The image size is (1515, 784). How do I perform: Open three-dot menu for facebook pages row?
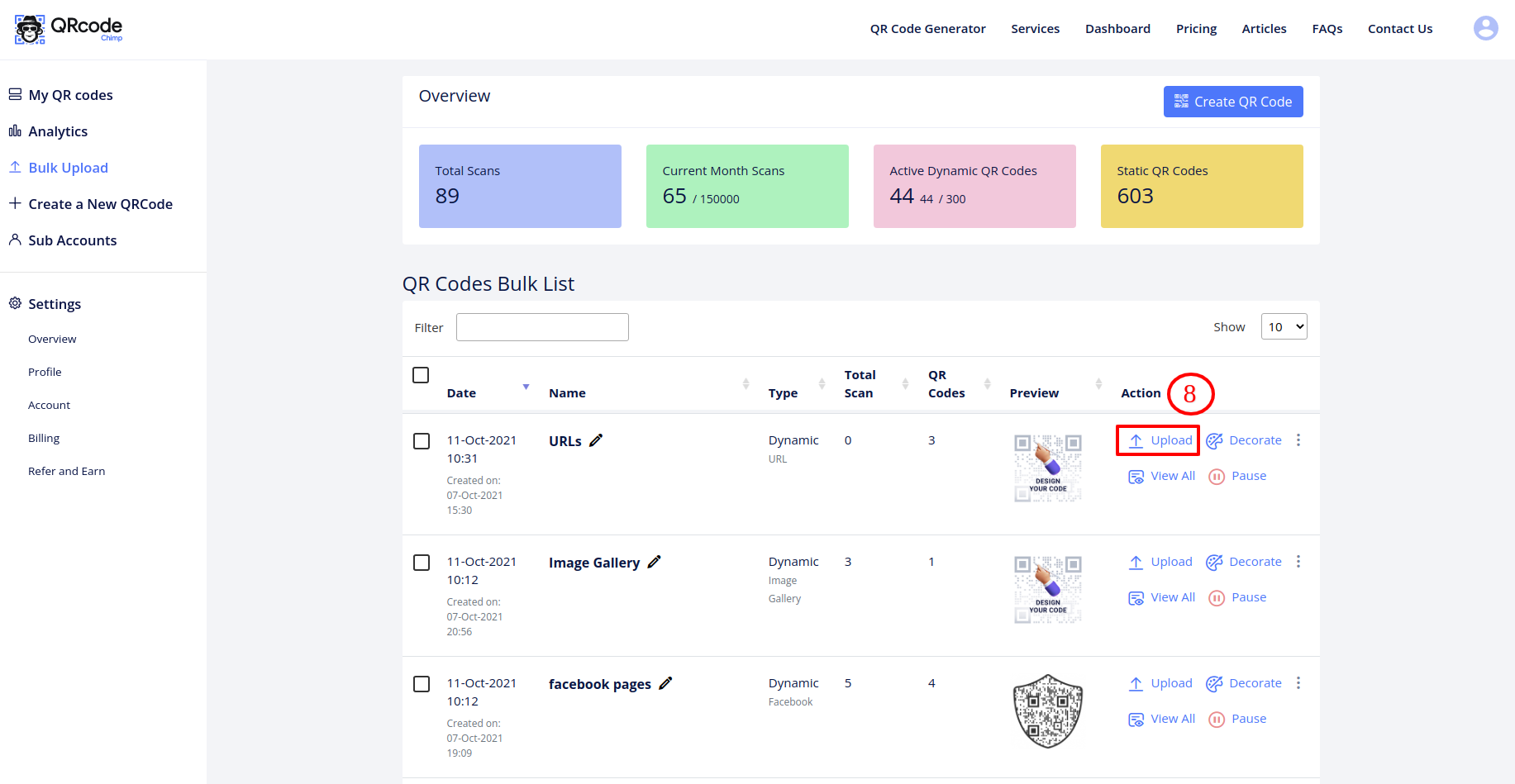(1298, 683)
